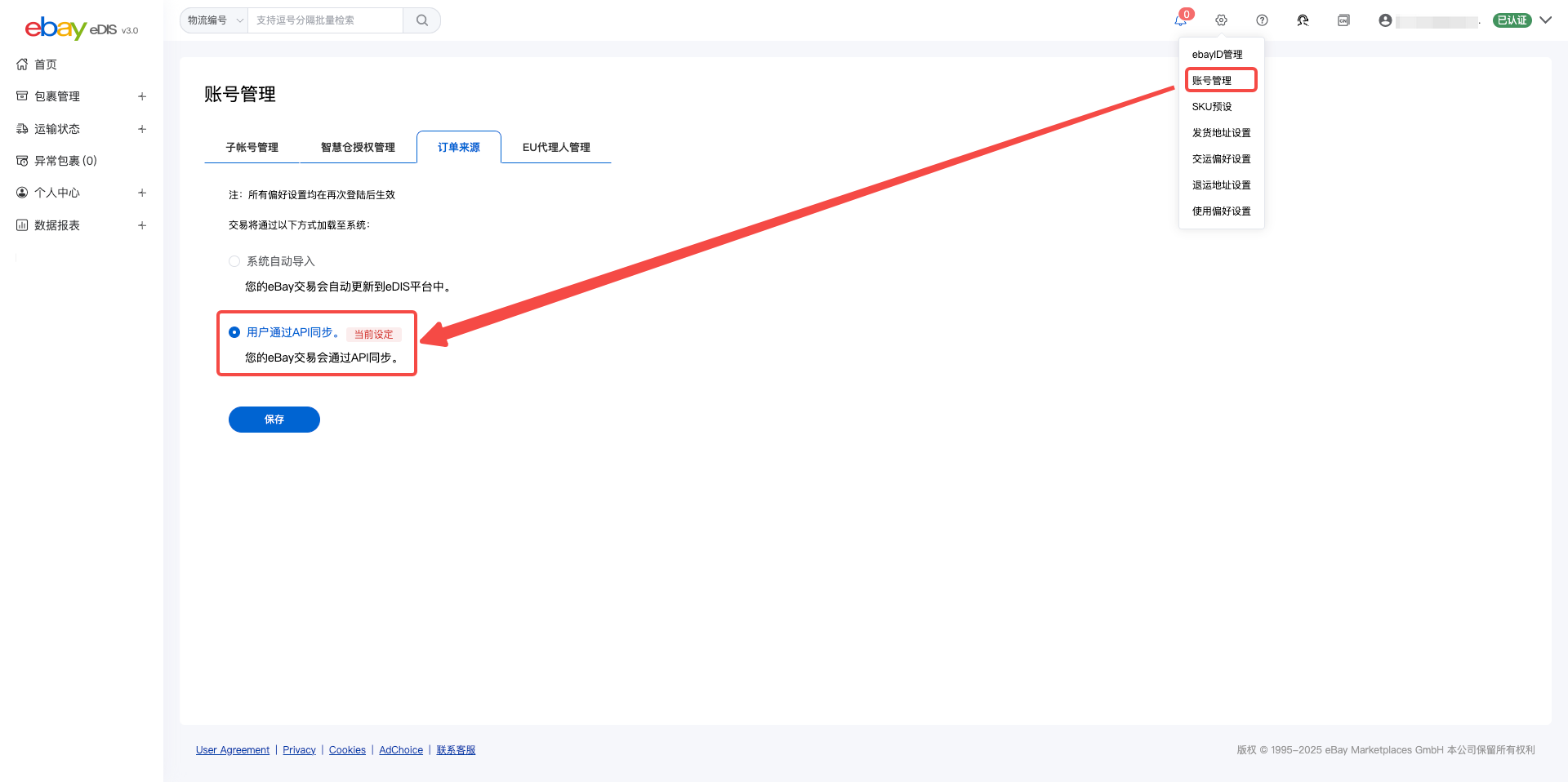Open the AdChoice footer link
Screen dimensions: 1568x782
tap(401, 750)
